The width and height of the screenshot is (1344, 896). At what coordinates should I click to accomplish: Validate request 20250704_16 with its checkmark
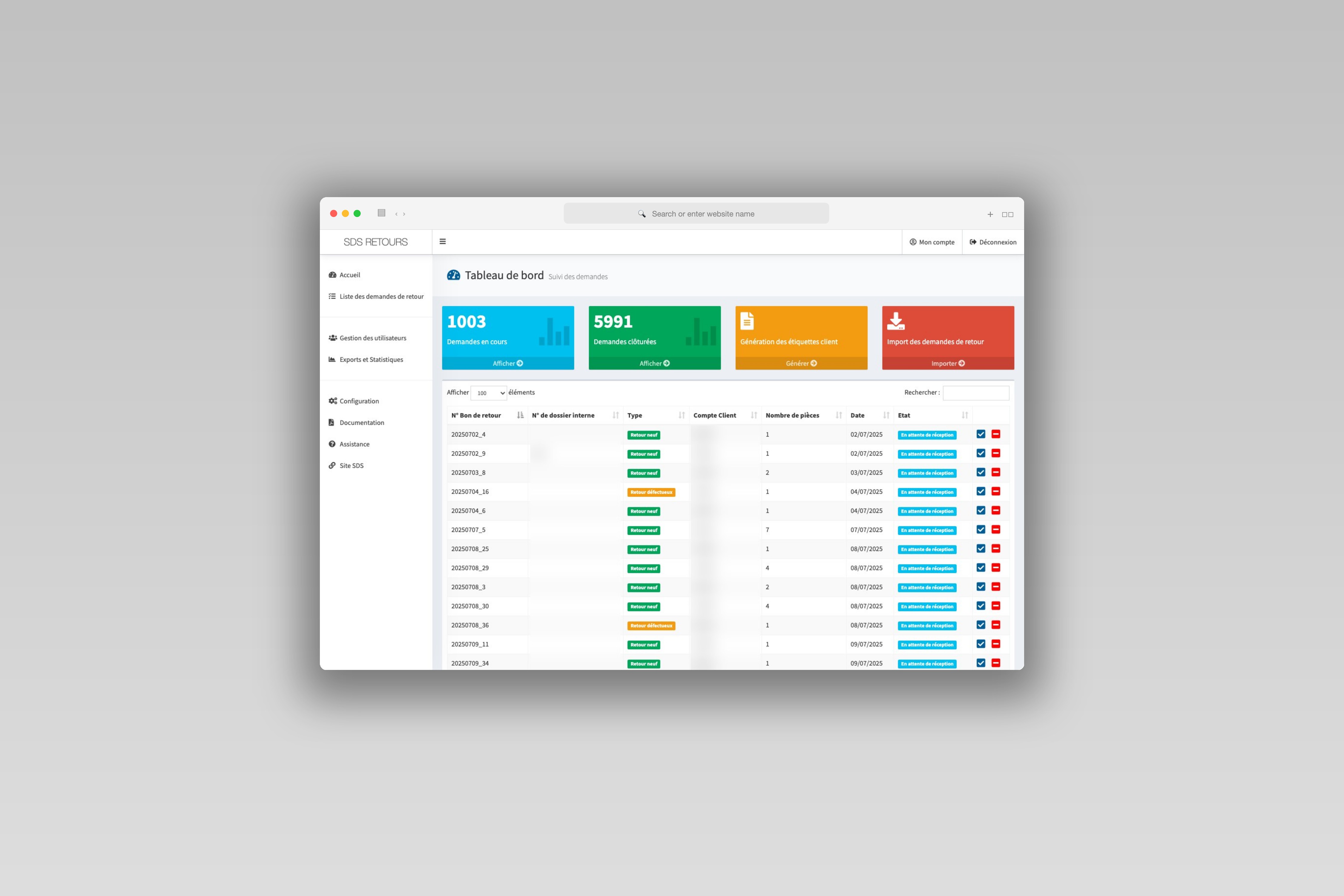coord(981,491)
